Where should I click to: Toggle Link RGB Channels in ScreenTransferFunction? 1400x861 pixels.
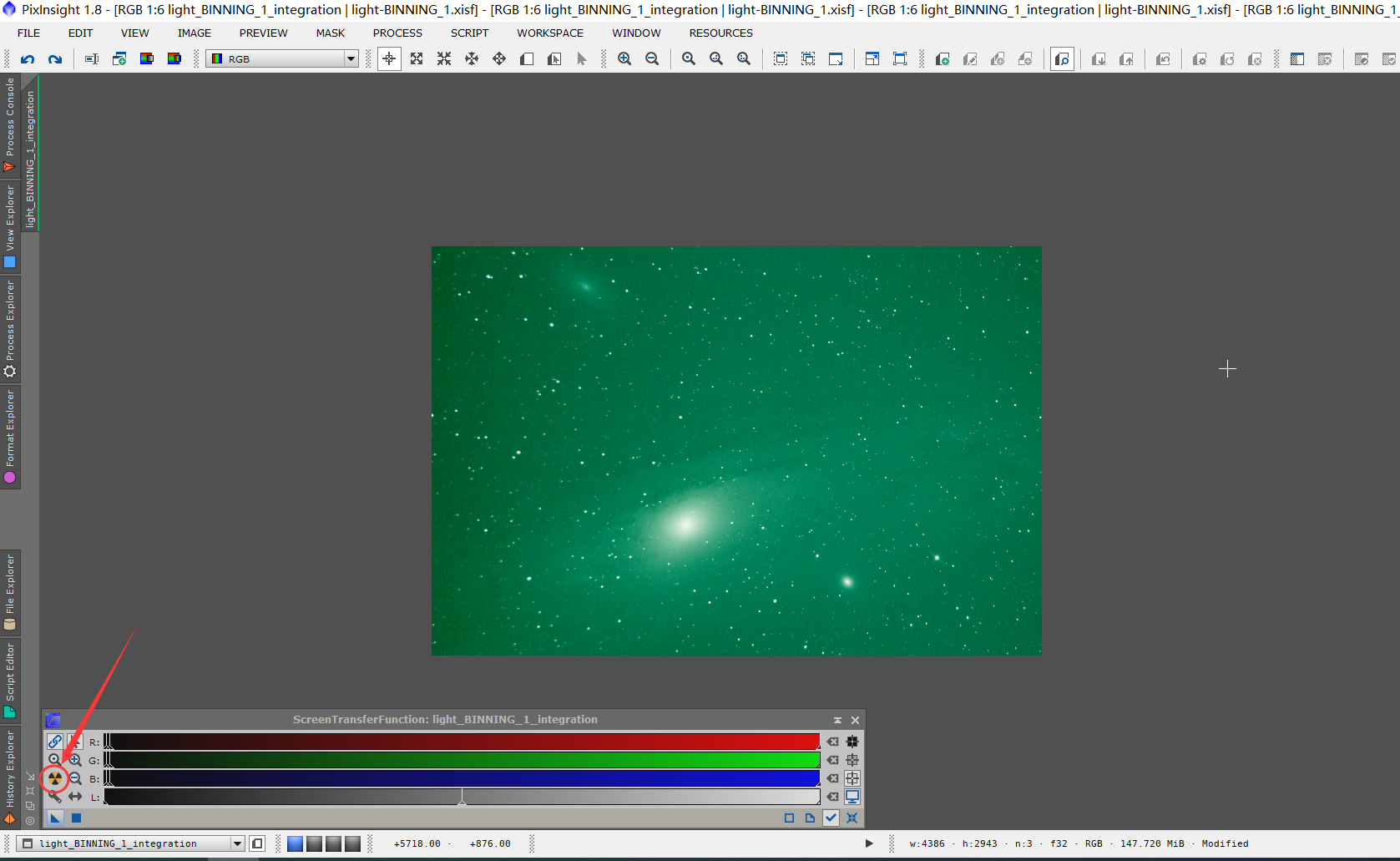55,742
